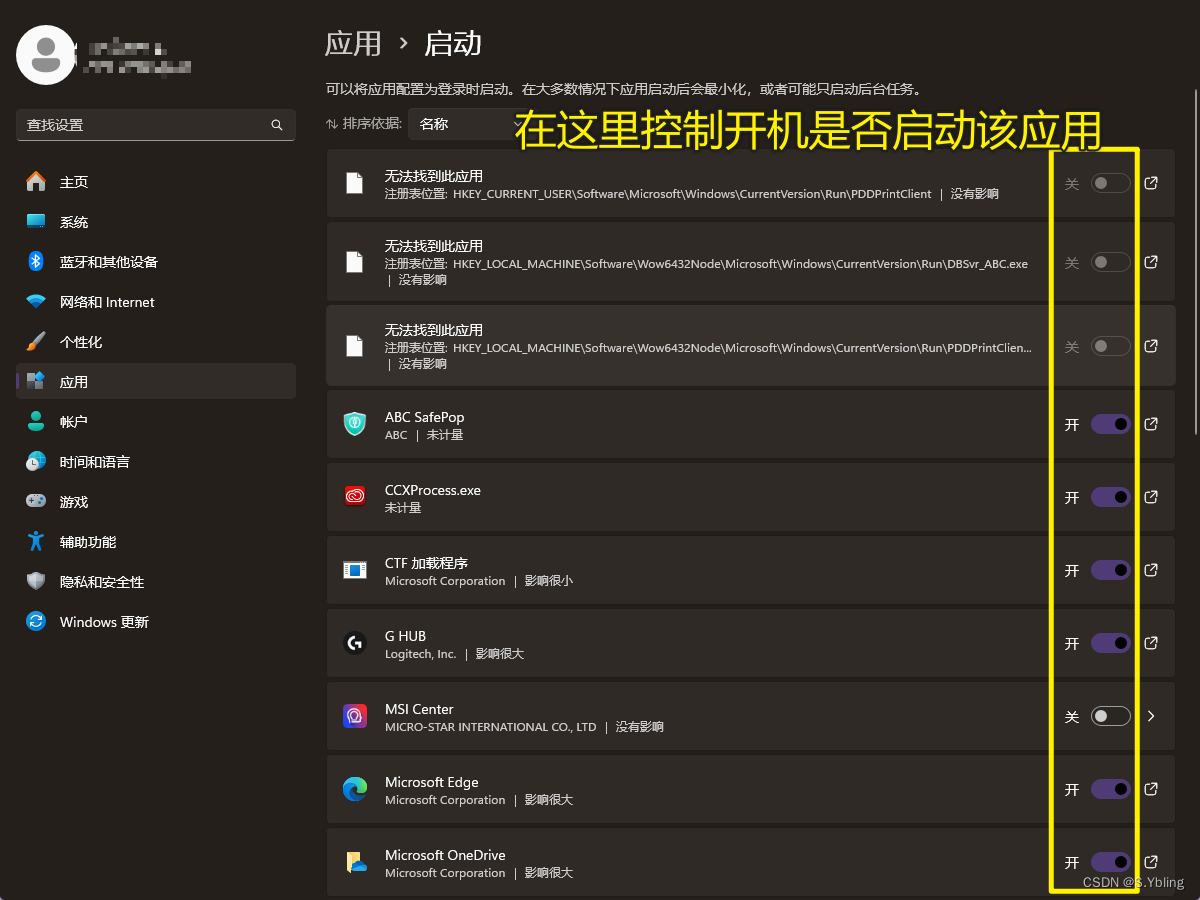Click the 网络和 Internet wifi icon
This screenshot has height=900, width=1200.
pos(36,301)
